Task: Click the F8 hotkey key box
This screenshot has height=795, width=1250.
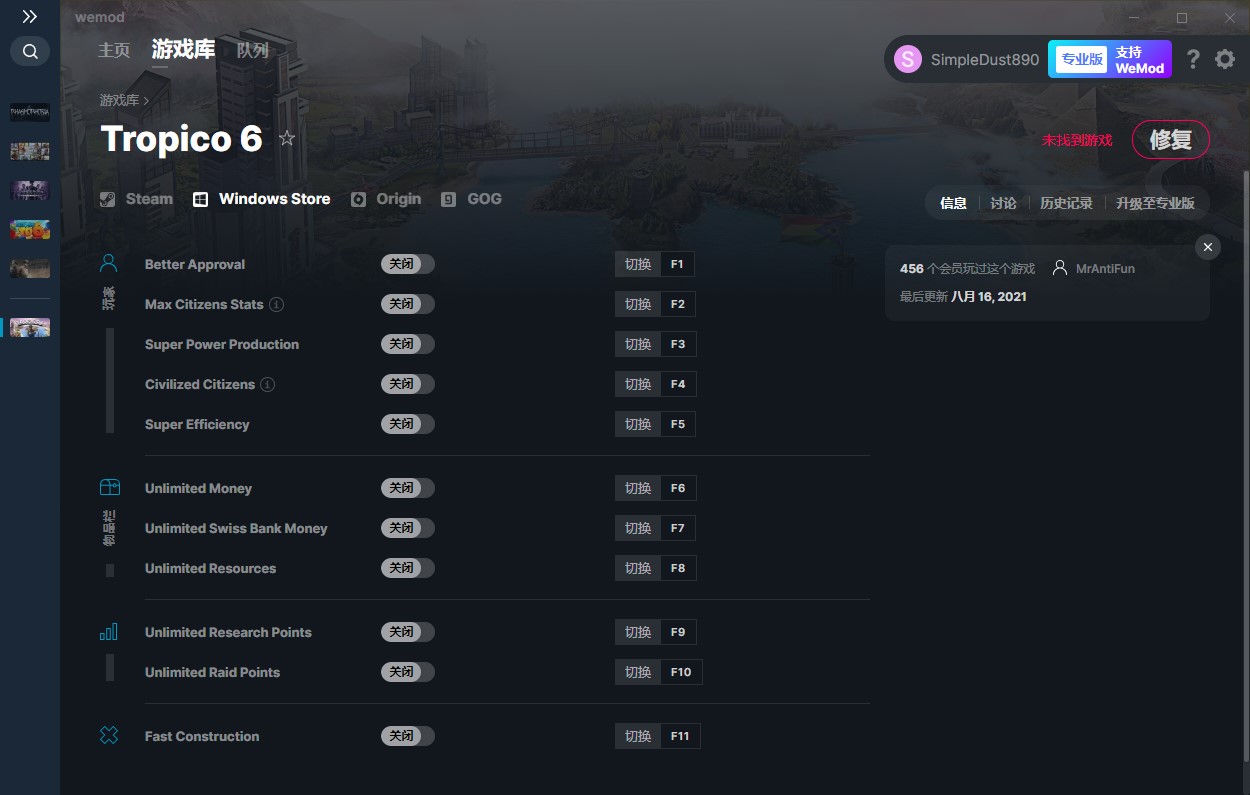Action: point(678,568)
